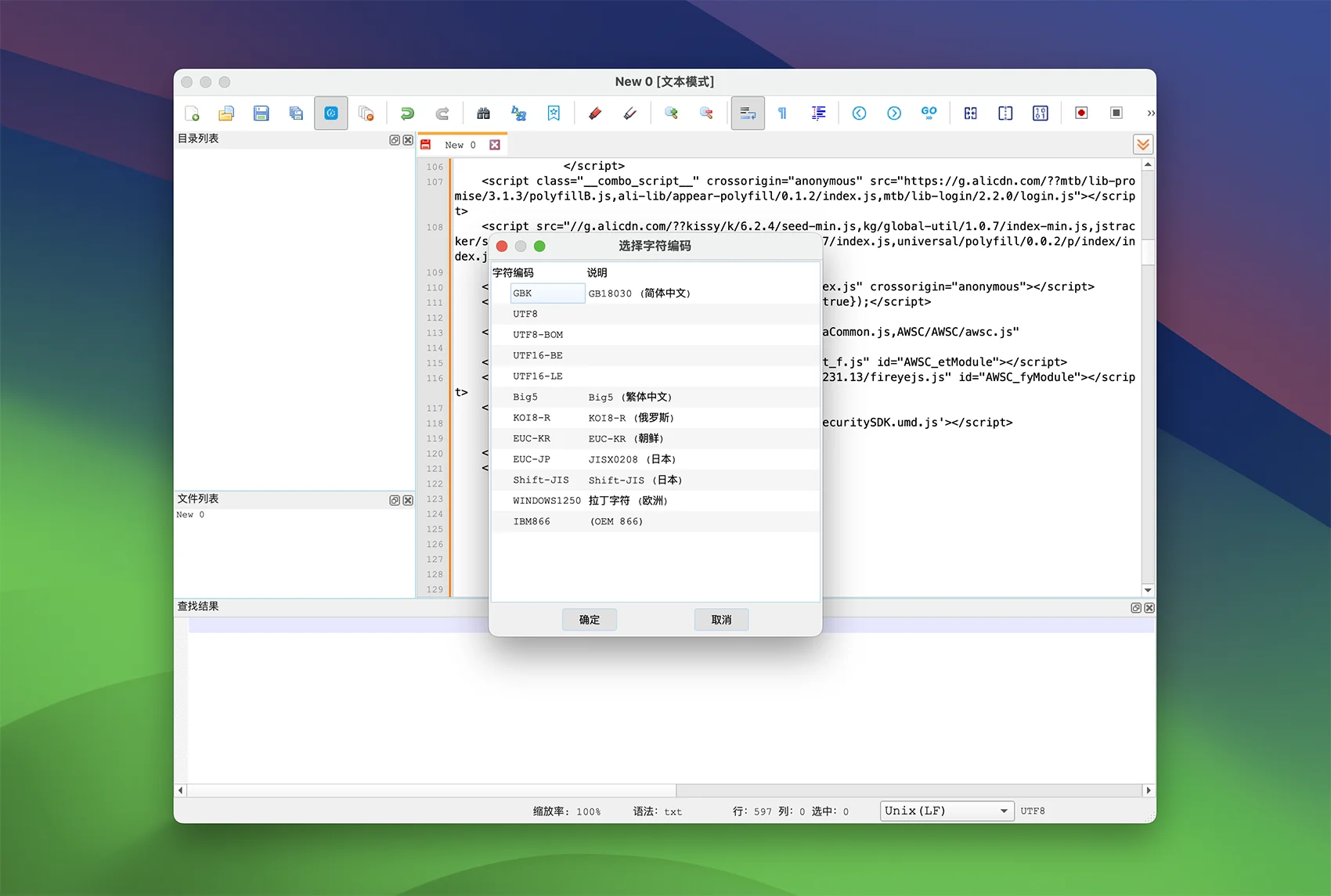Start macro recording with the red dot icon

[x=1081, y=113]
